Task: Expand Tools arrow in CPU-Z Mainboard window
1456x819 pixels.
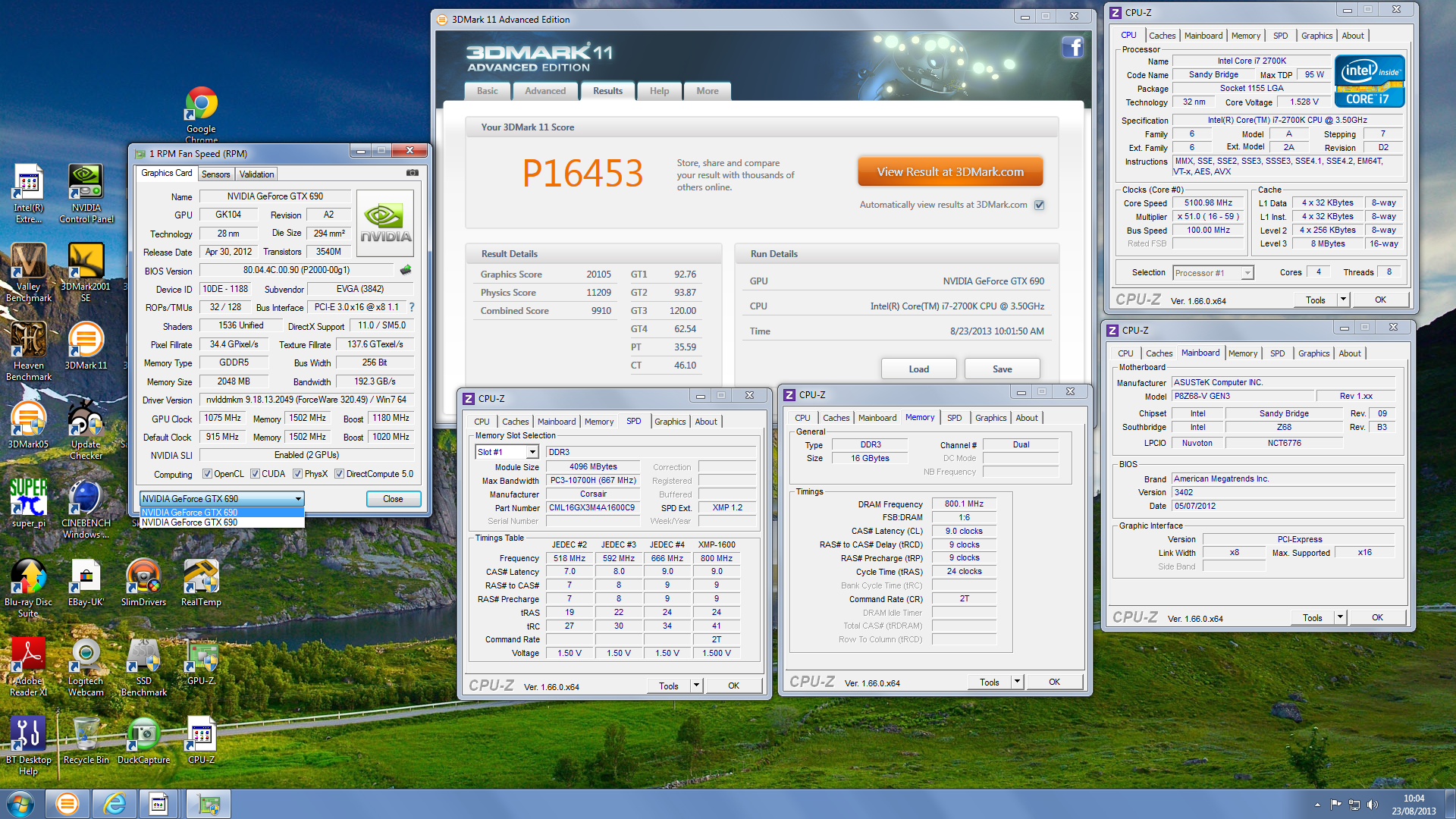Action: tap(1339, 617)
